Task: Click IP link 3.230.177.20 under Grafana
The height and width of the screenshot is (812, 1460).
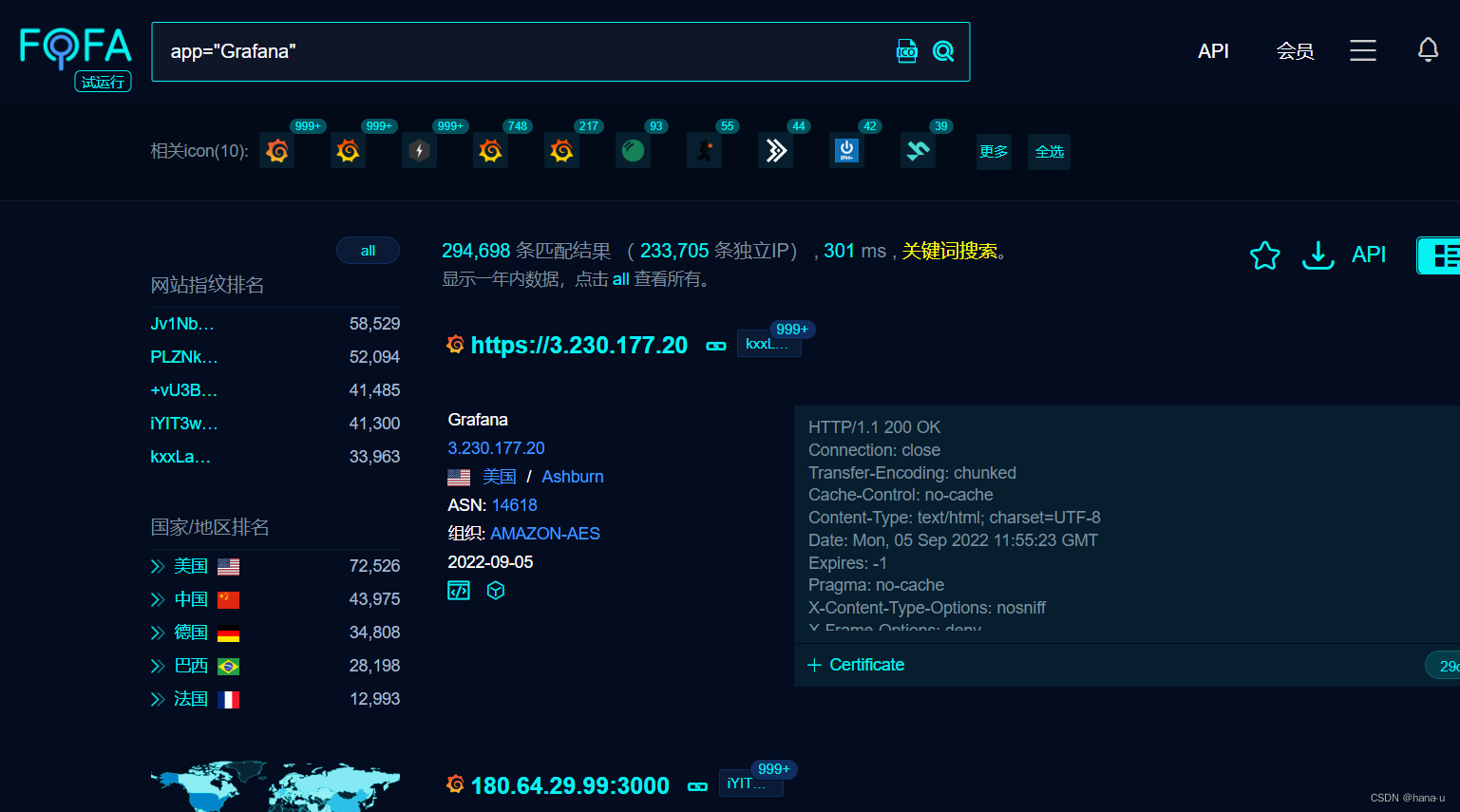Action: [x=496, y=448]
